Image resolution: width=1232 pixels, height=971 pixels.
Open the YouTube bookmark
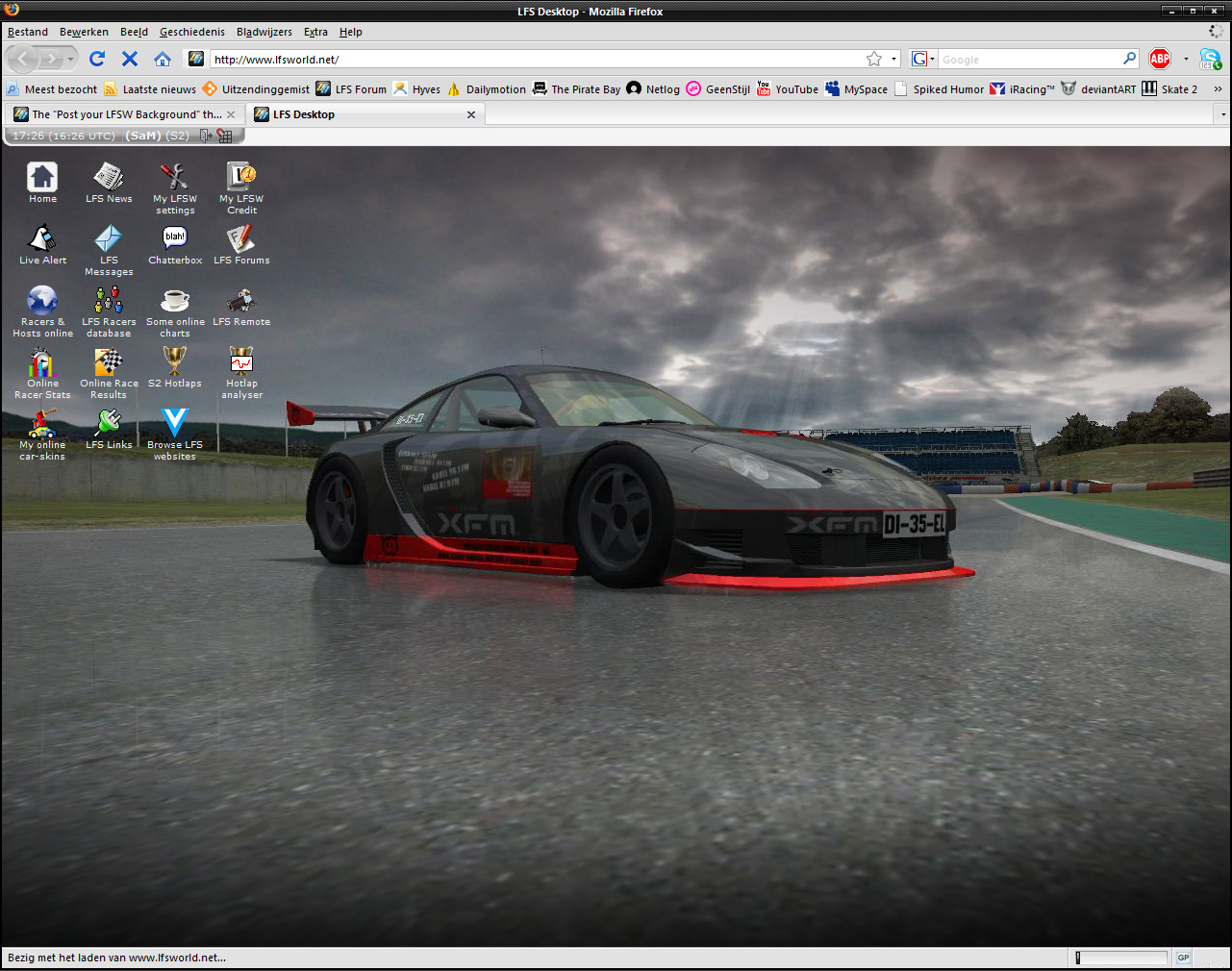787,89
